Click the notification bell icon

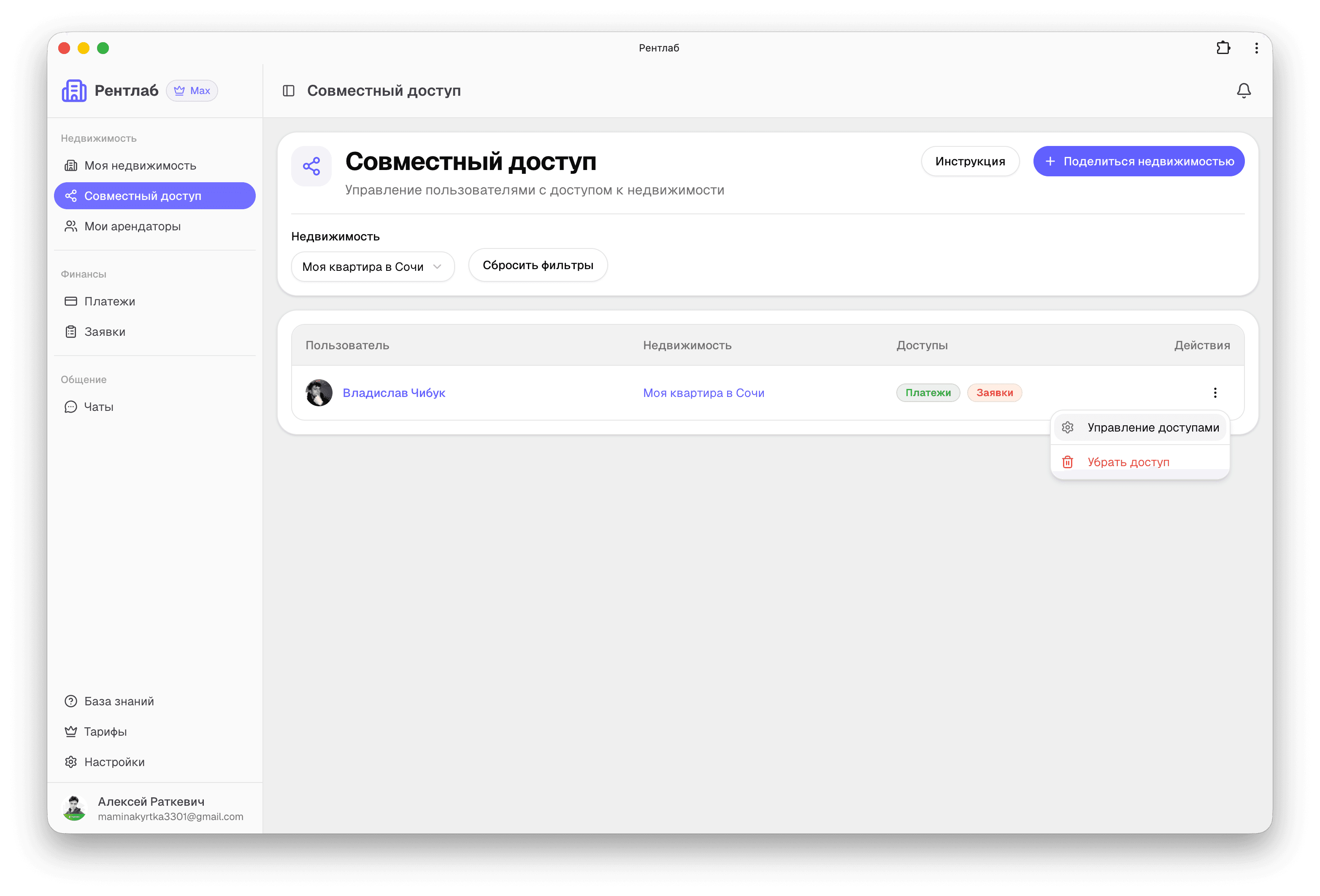(1243, 90)
